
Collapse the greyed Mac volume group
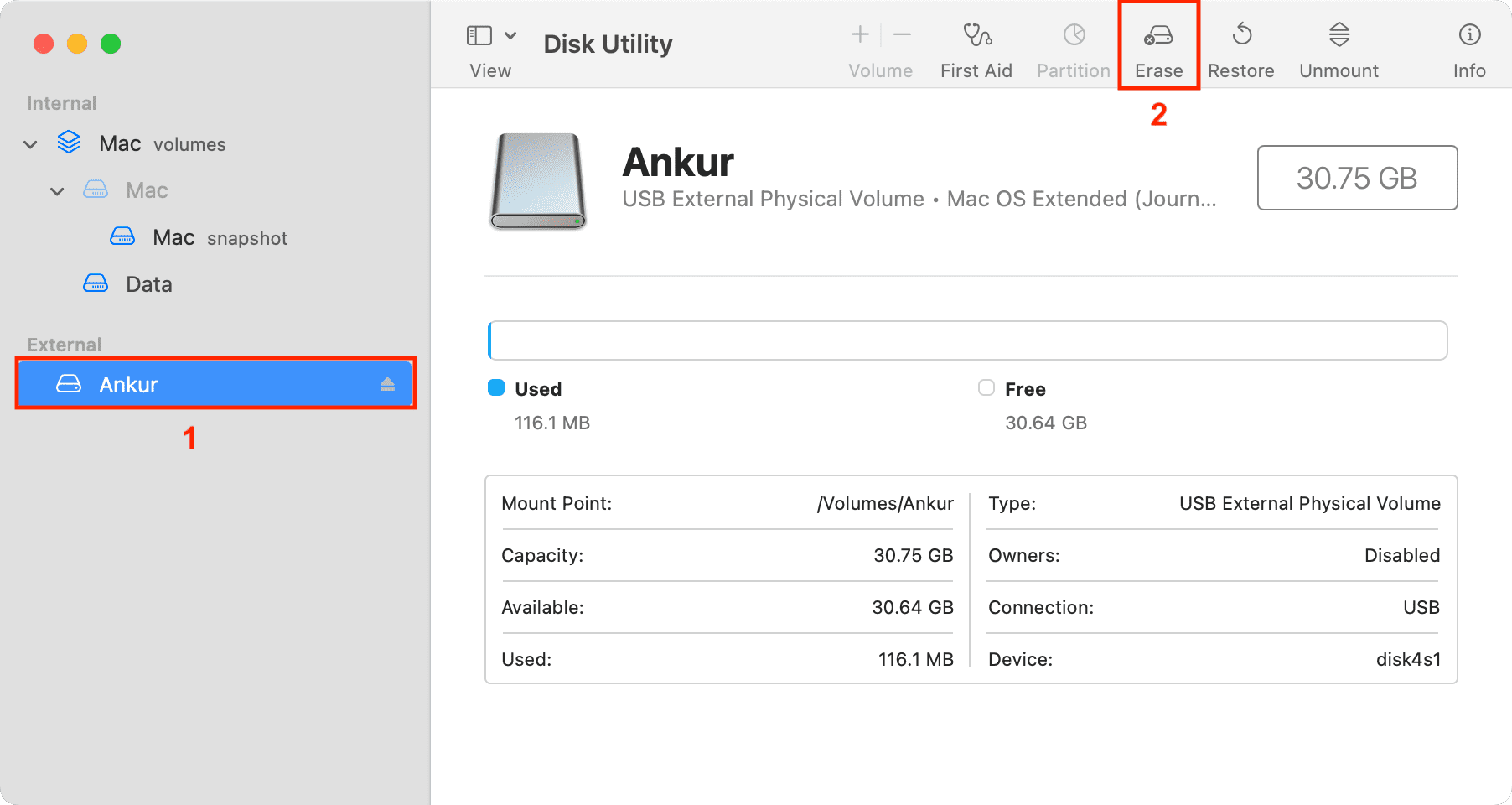tap(57, 192)
